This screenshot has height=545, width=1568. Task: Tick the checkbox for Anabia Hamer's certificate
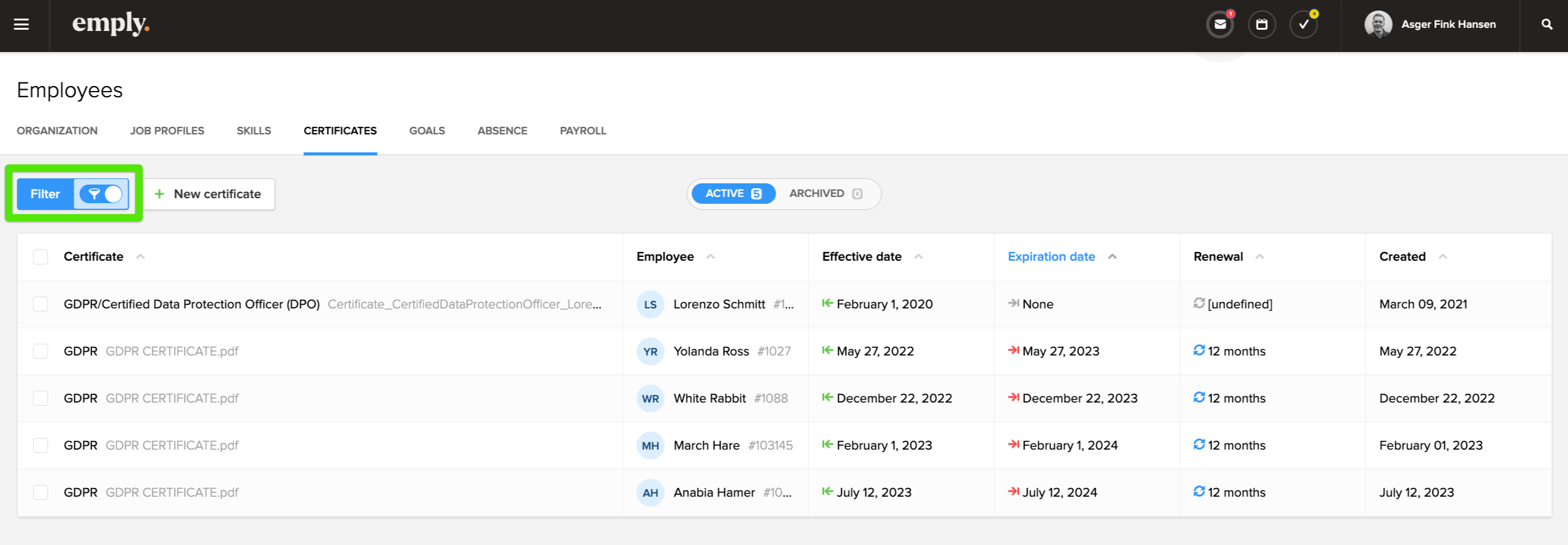(41, 493)
